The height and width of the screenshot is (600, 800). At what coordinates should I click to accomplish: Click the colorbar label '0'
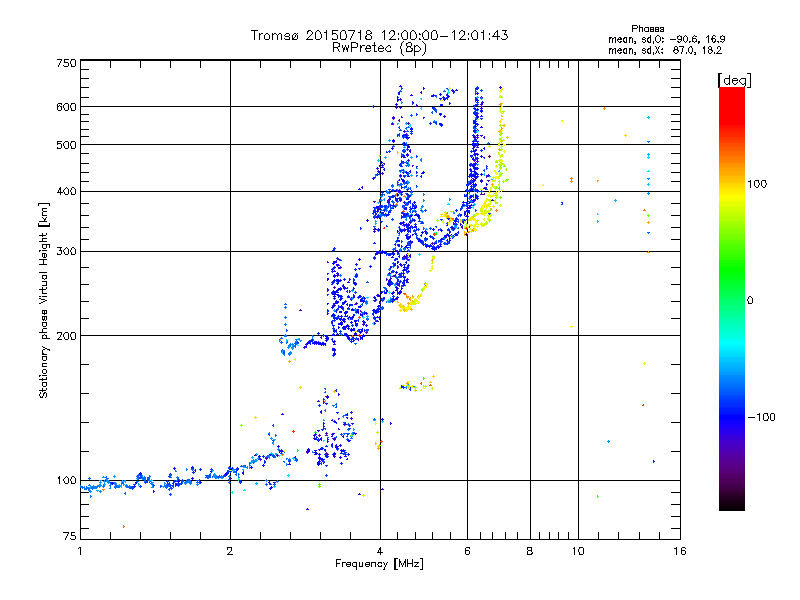click(750, 301)
